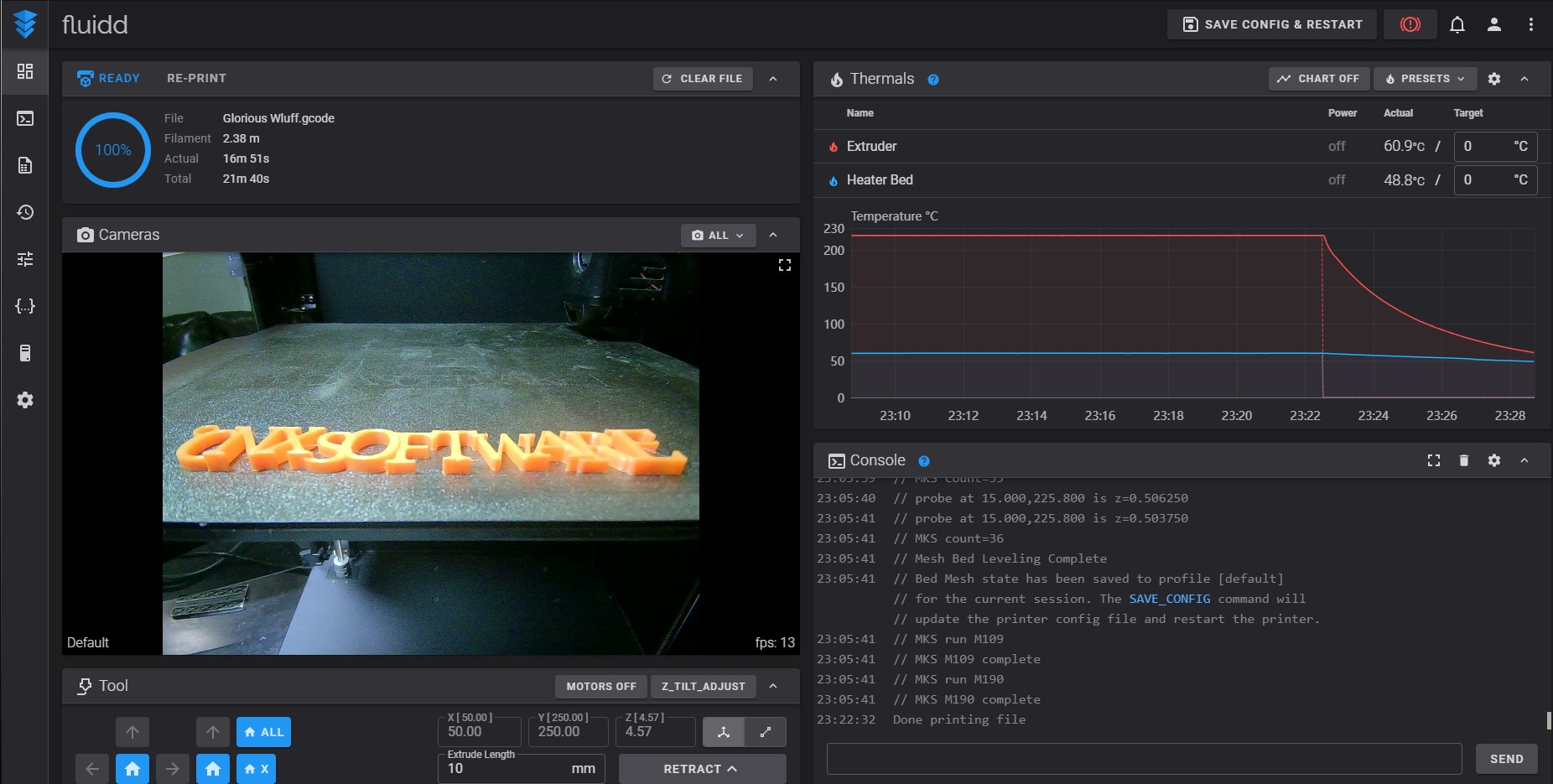1553x784 pixels.
Task: Open the System page in the sidebar
Action: click(x=25, y=353)
